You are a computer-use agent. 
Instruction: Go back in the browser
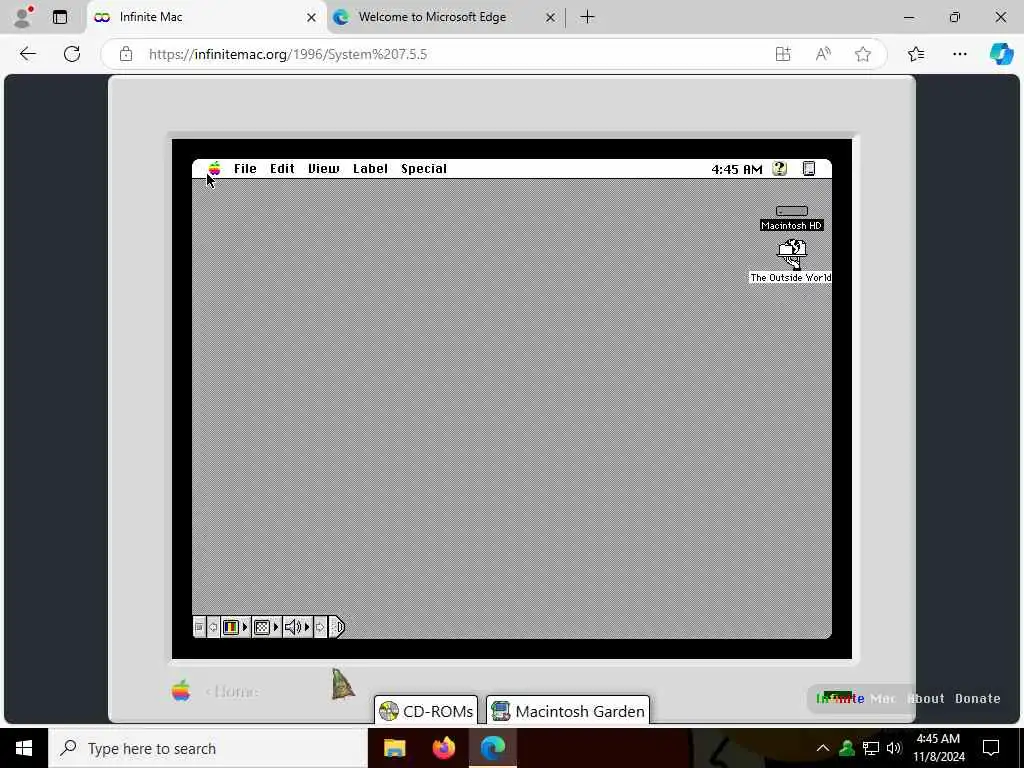(27, 54)
